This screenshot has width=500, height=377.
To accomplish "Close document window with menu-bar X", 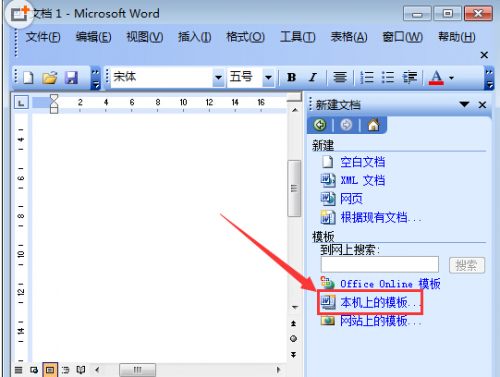I will point(484,55).
